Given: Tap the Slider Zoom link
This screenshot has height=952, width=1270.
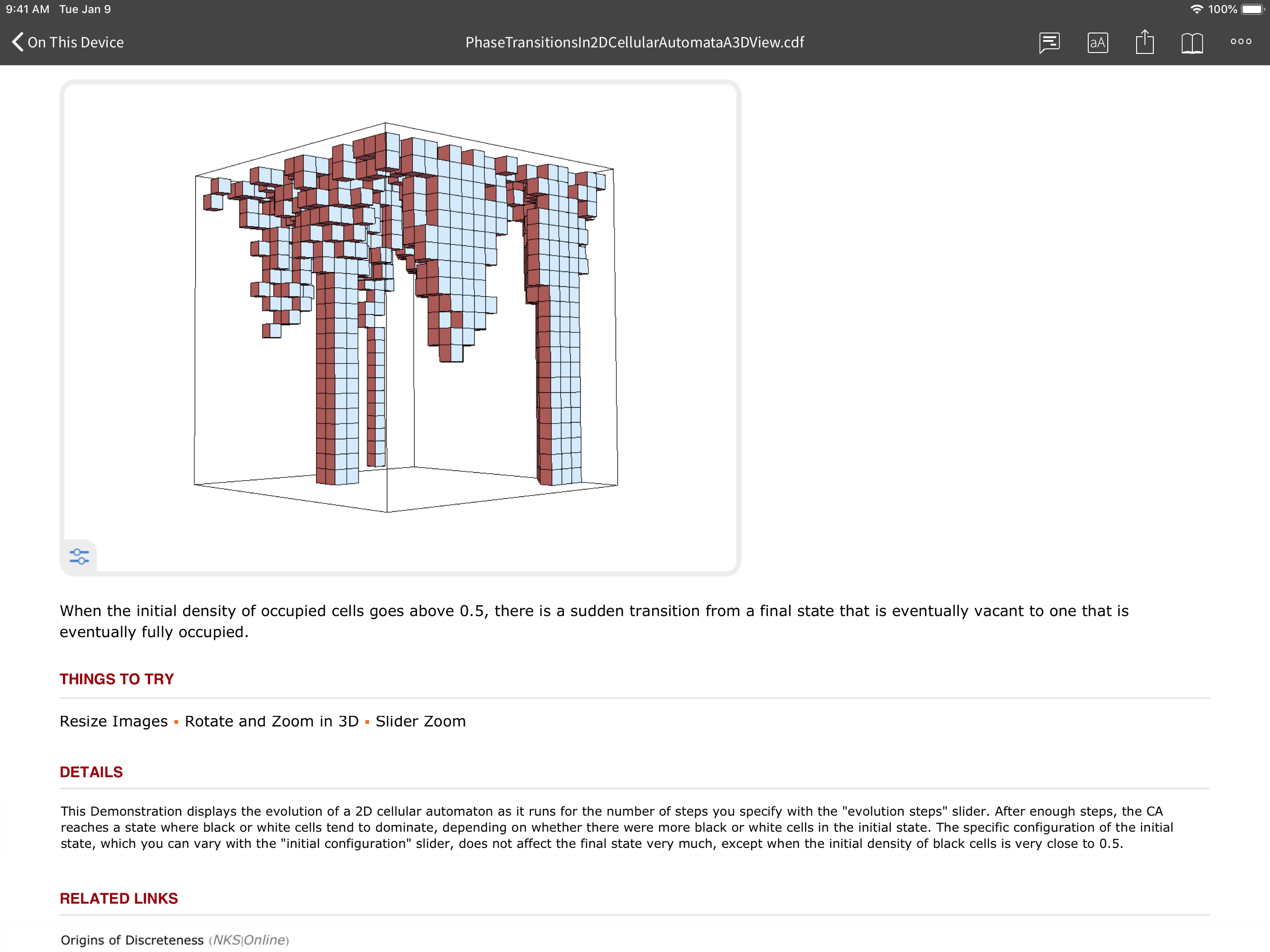Looking at the screenshot, I should click(x=420, y=721).
